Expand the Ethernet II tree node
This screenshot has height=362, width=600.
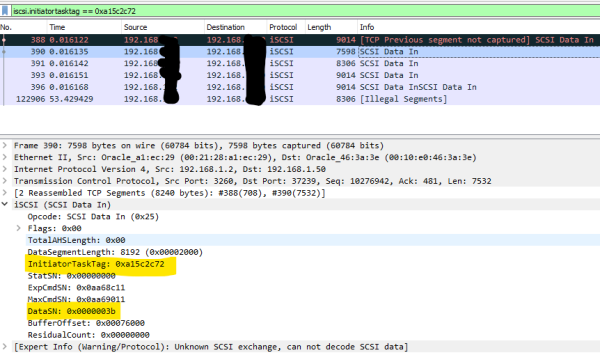pyautogui.click(x=5, y=157)
